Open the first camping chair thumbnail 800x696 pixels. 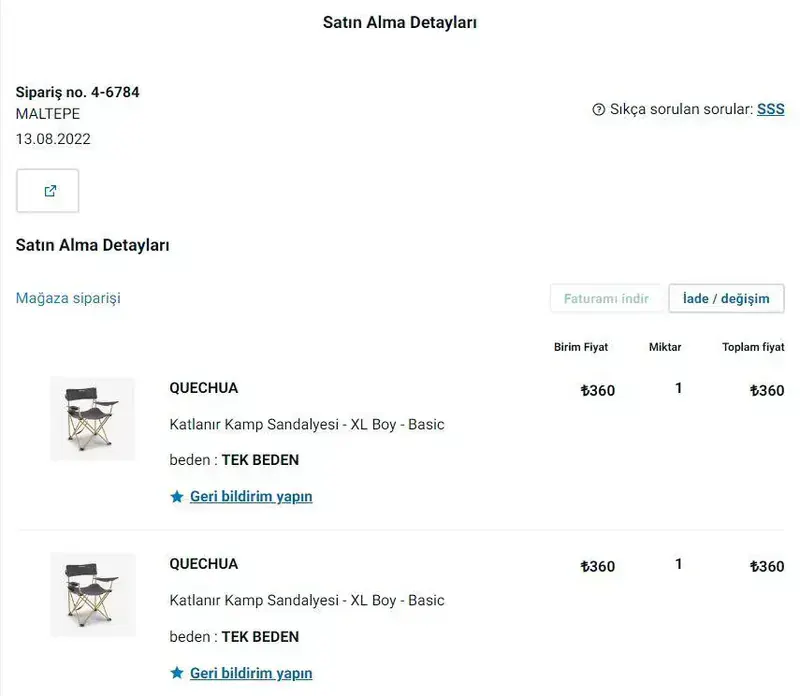[x=92, y=418]
